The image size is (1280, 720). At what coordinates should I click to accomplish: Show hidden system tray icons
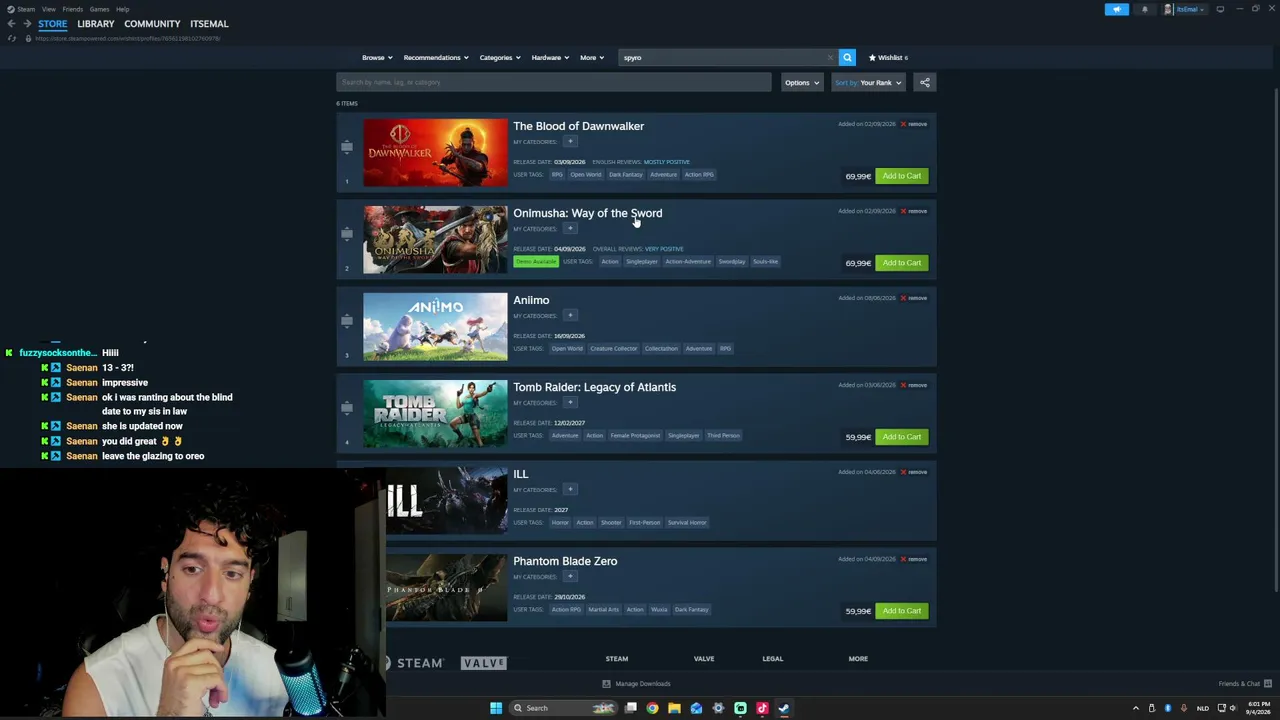1135,708
